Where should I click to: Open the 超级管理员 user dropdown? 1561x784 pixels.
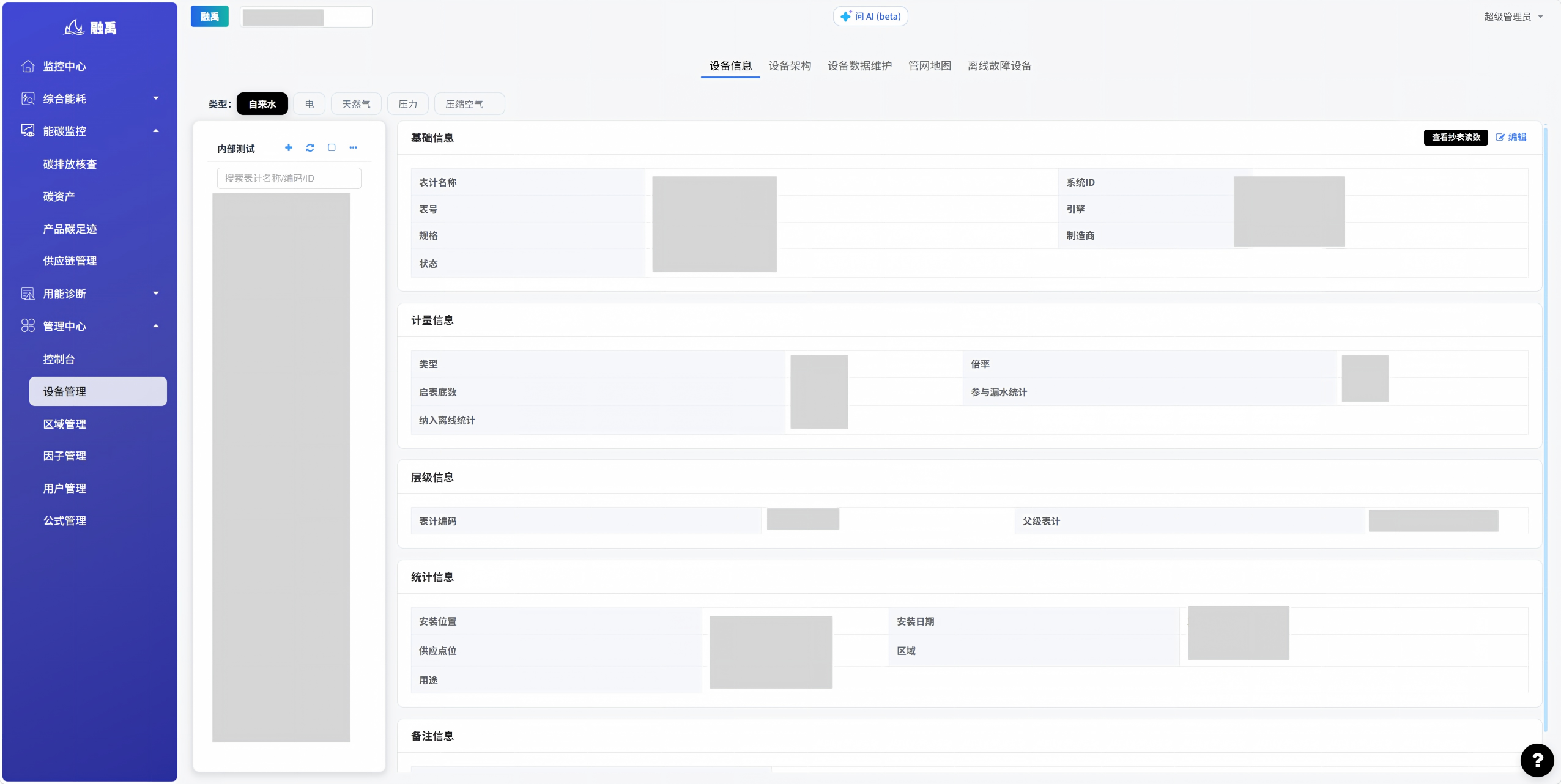point(1513,17)
